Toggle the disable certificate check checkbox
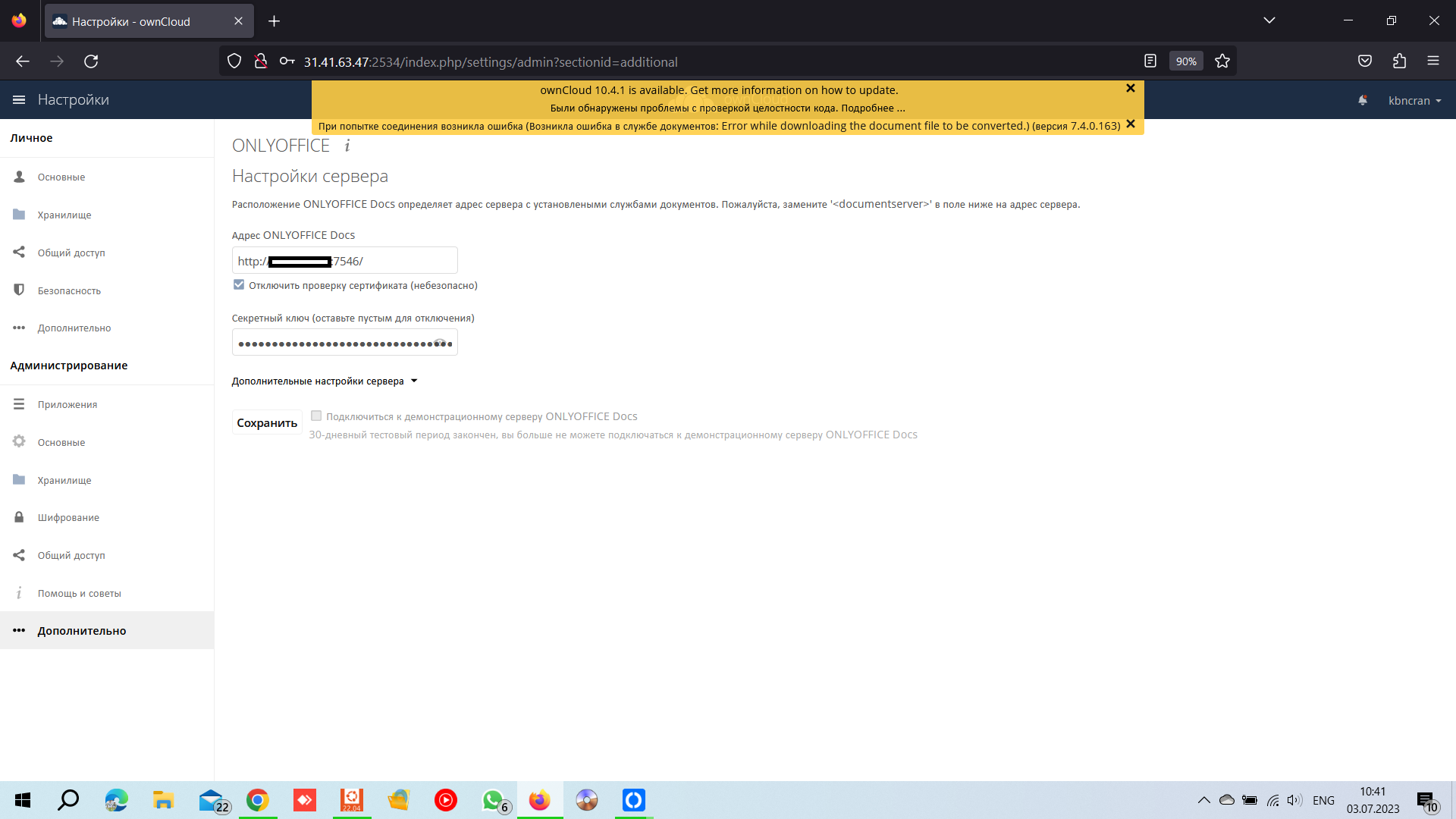This screenshot has width=1456, height=819. [x=239, y=285]
